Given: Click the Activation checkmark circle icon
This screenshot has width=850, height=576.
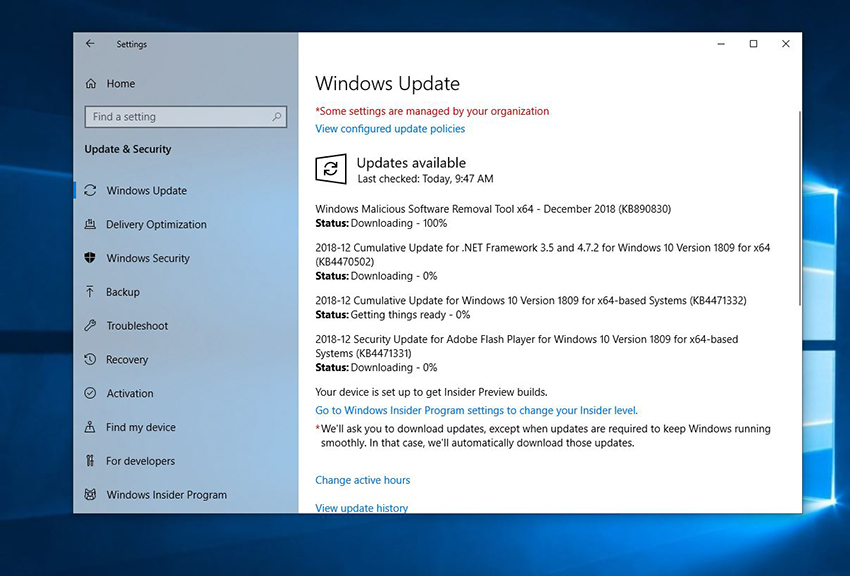Looking at the screenshot, I should click(91, 394).
